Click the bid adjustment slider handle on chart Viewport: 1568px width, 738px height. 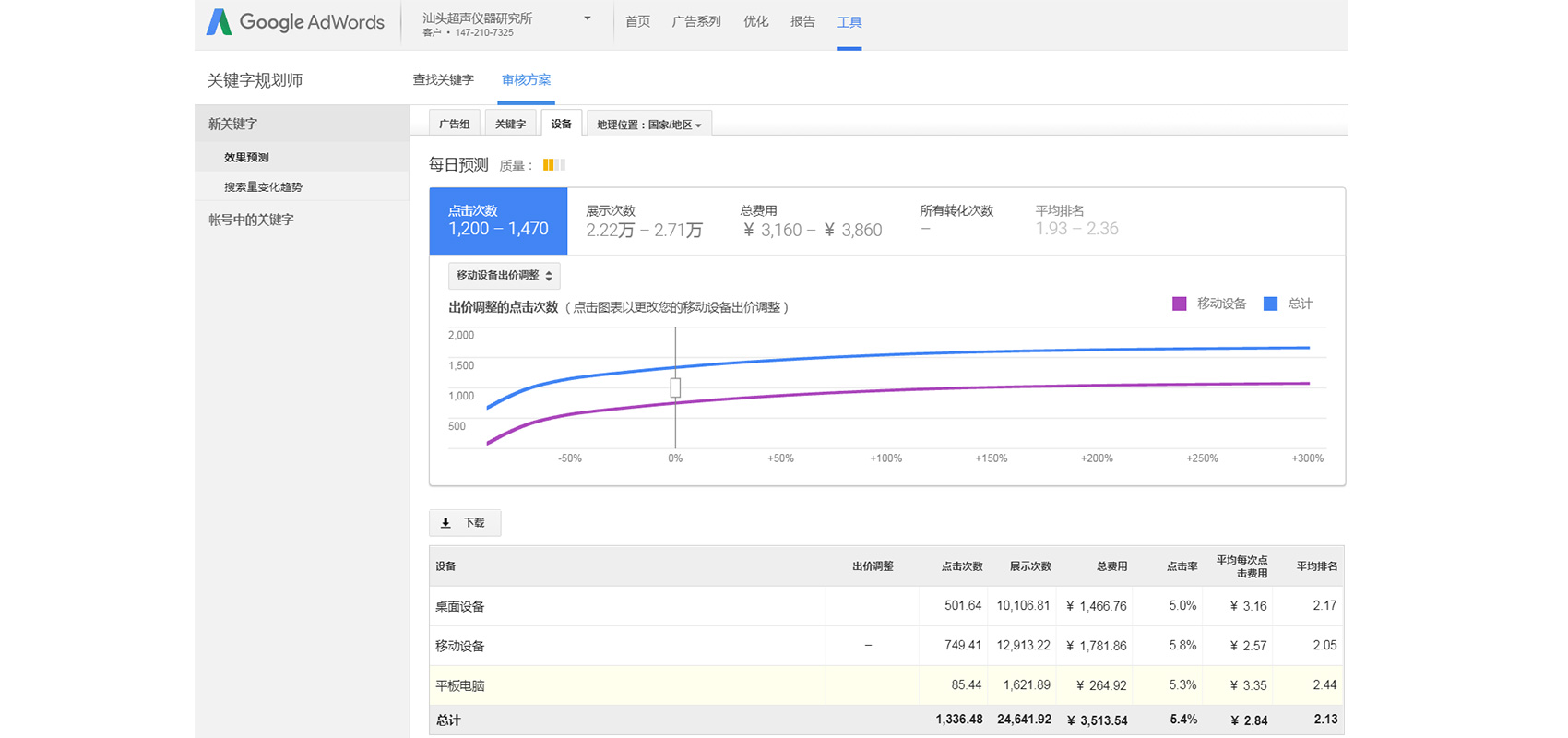point(675,387)
